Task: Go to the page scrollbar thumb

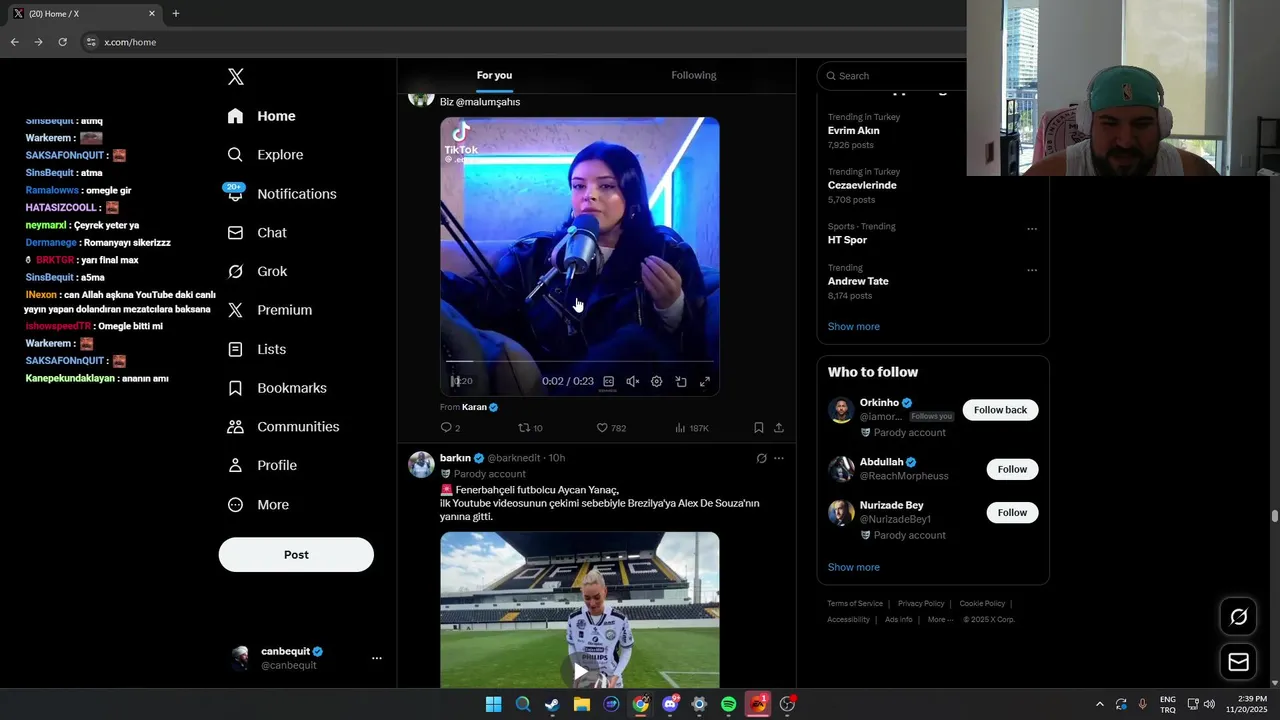Action: [1275, 516]
